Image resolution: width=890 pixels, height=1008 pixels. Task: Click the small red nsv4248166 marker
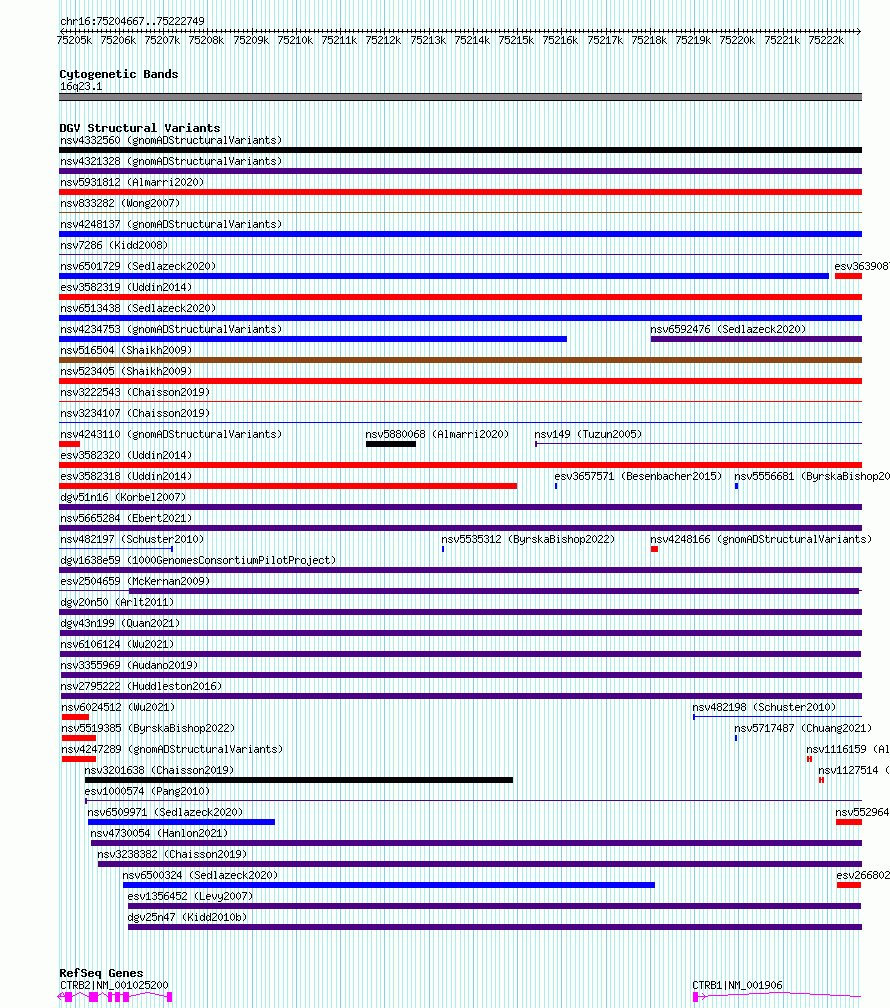click(x=654, y=549)
